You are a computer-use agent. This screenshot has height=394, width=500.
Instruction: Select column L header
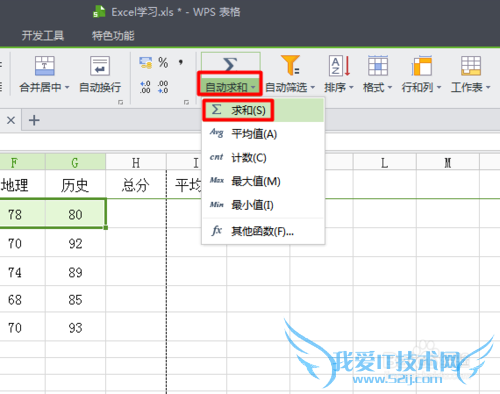[x=385, y=163]
